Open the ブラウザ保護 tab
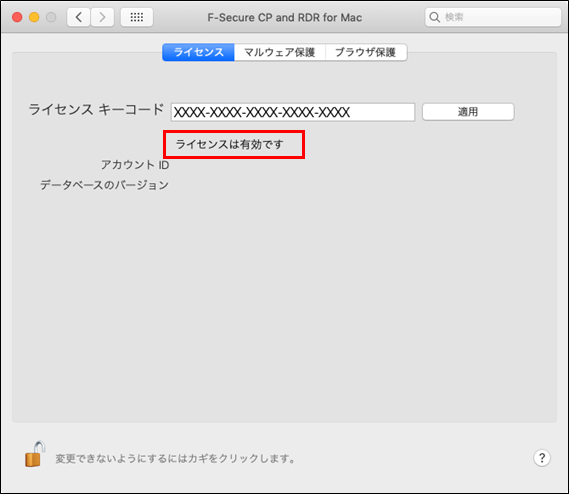Image resolution: width=569 pixels, height=494 pixels. (x=366, y=52)
